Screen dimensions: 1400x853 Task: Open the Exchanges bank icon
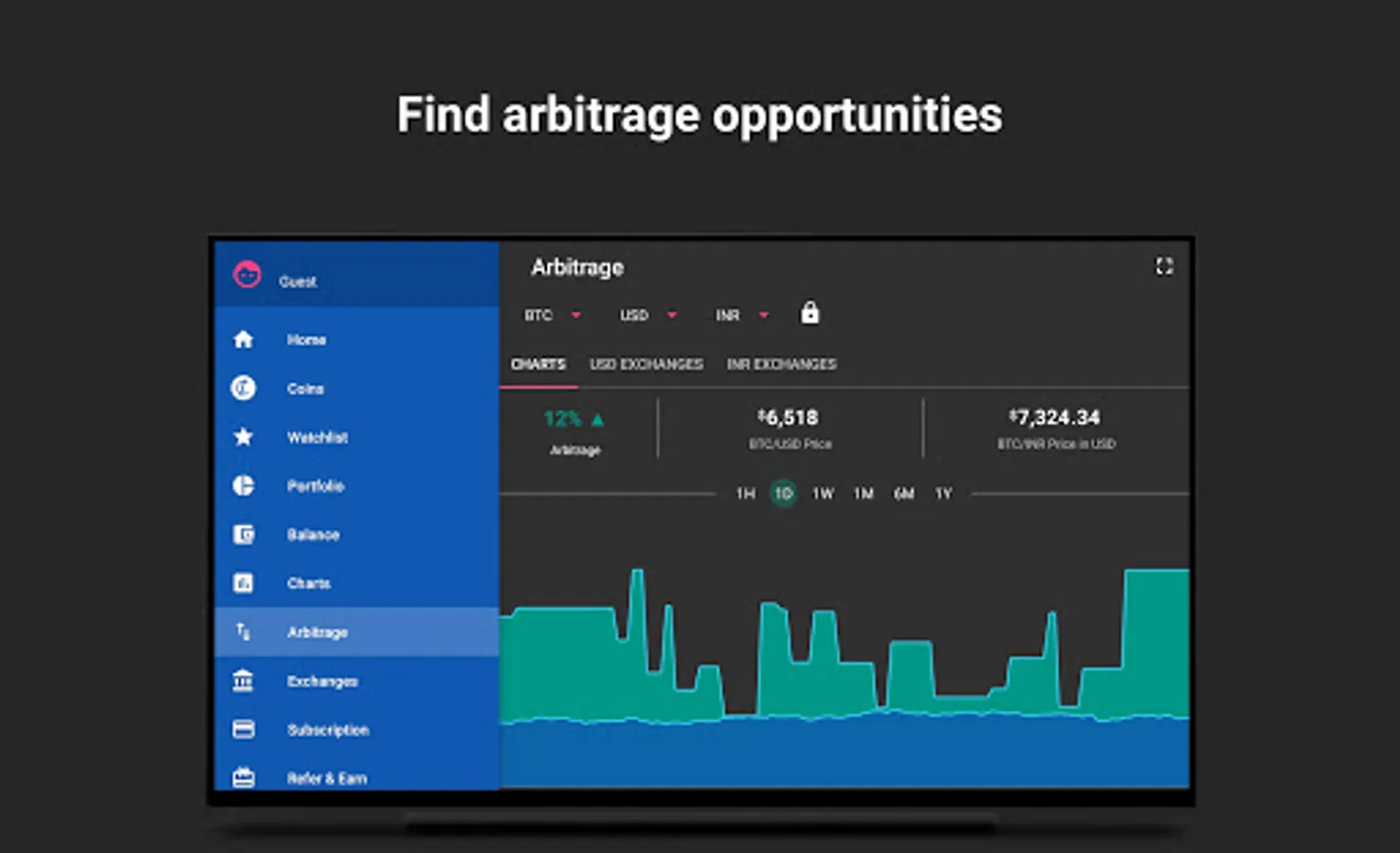[x=244, y=681]
